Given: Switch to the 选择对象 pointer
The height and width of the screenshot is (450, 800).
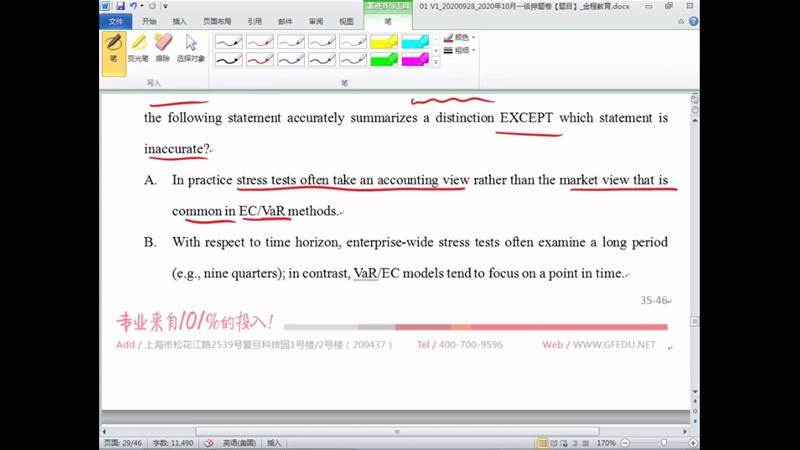Looking at the screenshot, I should pyautogui.click(x=191, y=48).
